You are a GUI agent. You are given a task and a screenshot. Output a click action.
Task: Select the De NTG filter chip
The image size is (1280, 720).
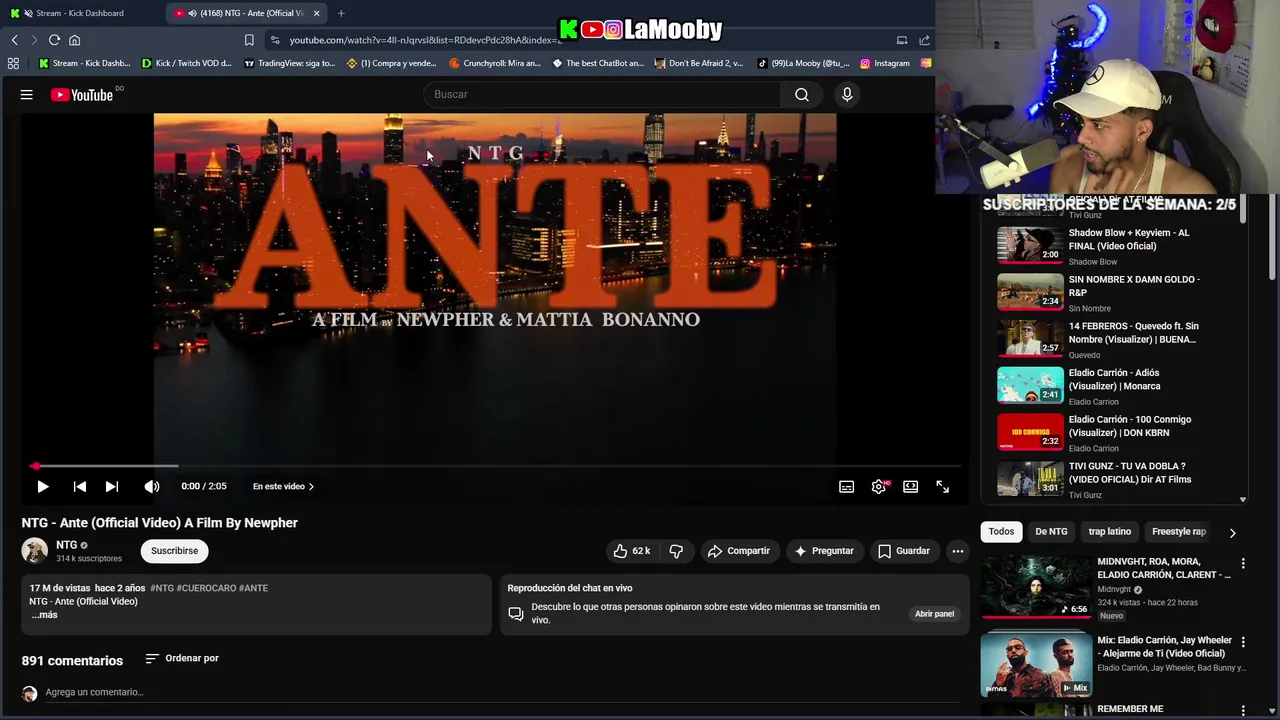point(1051,532)
